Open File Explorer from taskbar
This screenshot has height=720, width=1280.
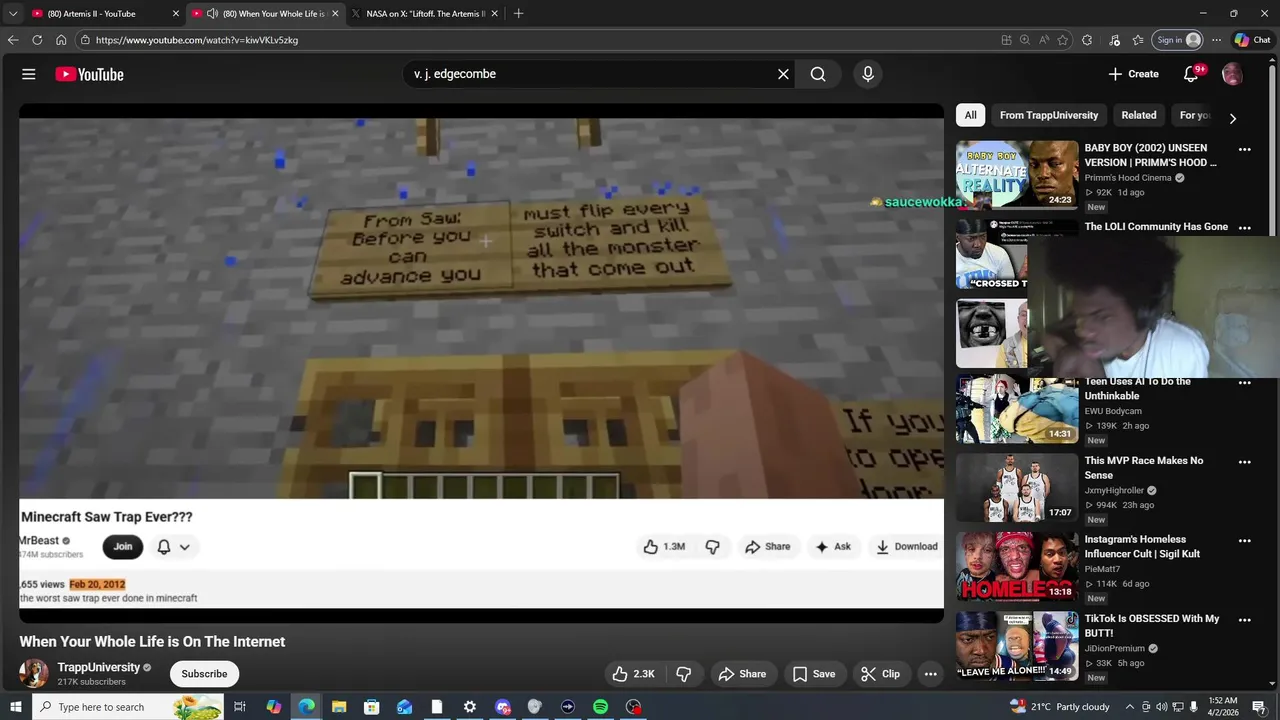coord(339,707)
